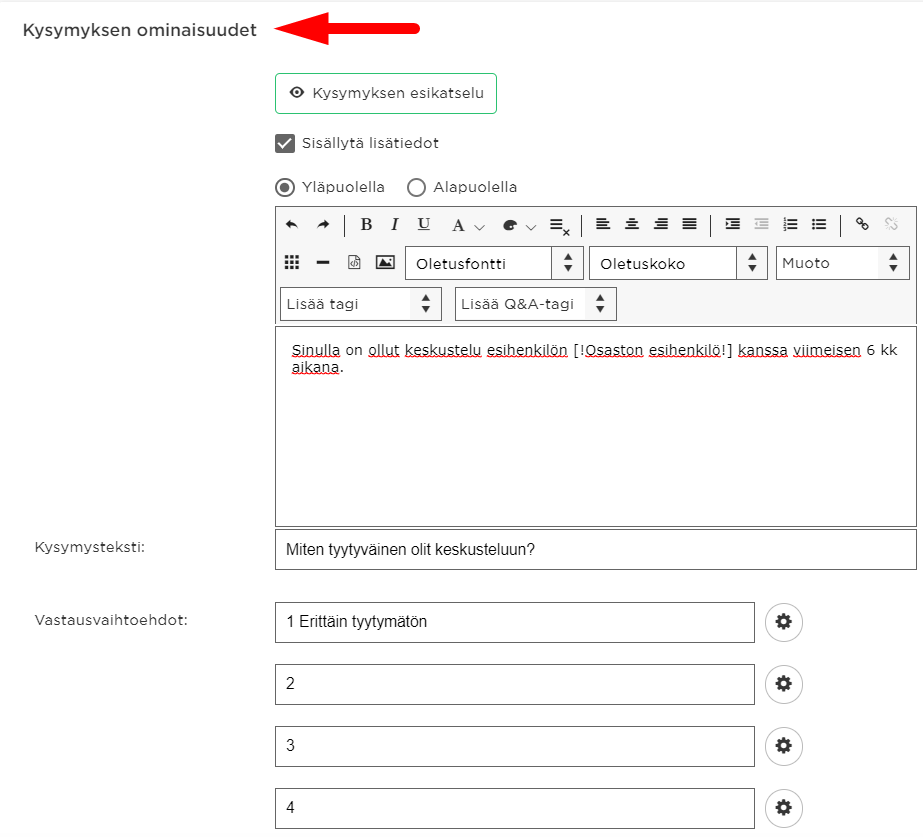Open settings gear for answer option 2
923x837 pixels.
pyautogui.click(x=783, y=684)
